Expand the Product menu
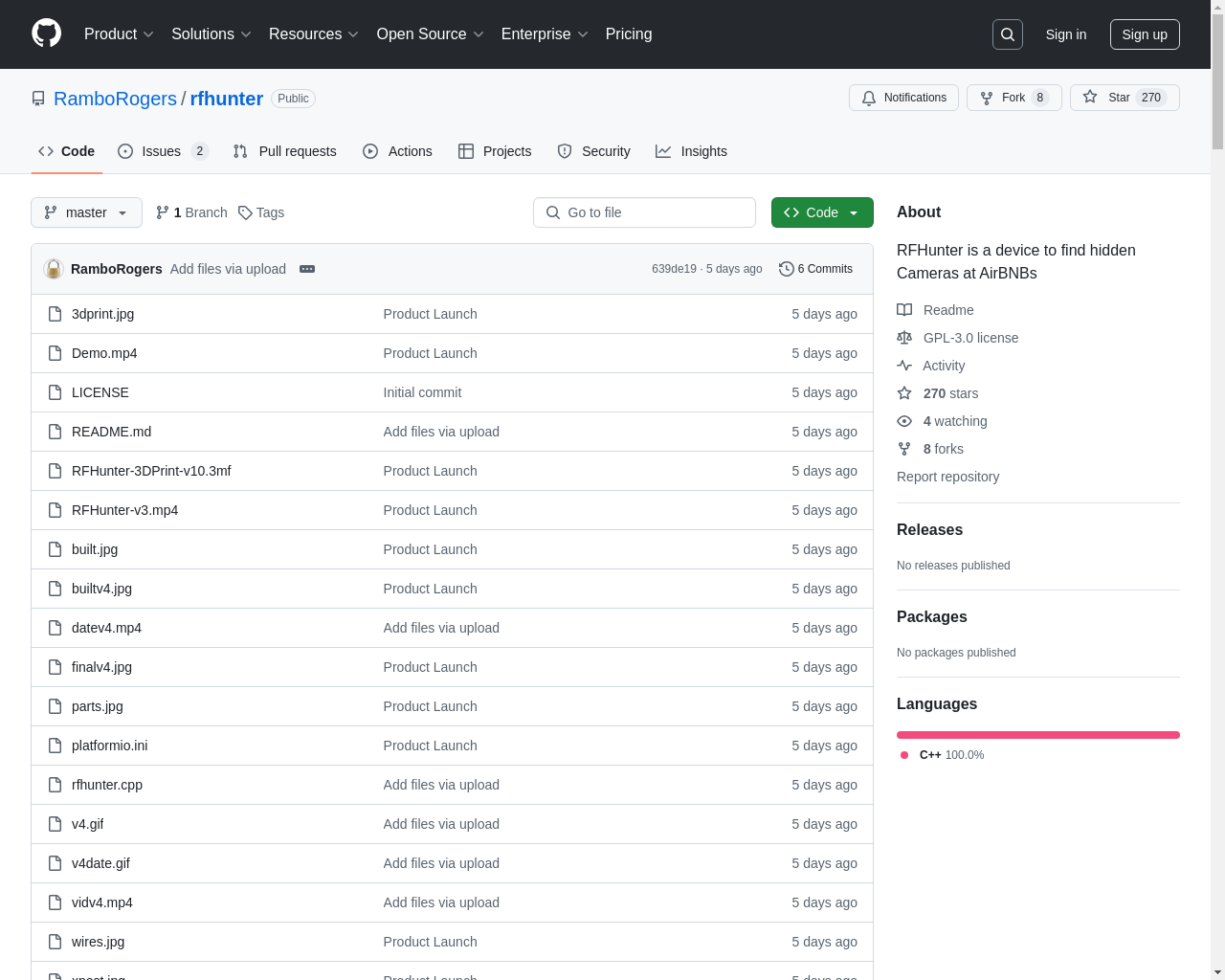 [x=119, y=34]
